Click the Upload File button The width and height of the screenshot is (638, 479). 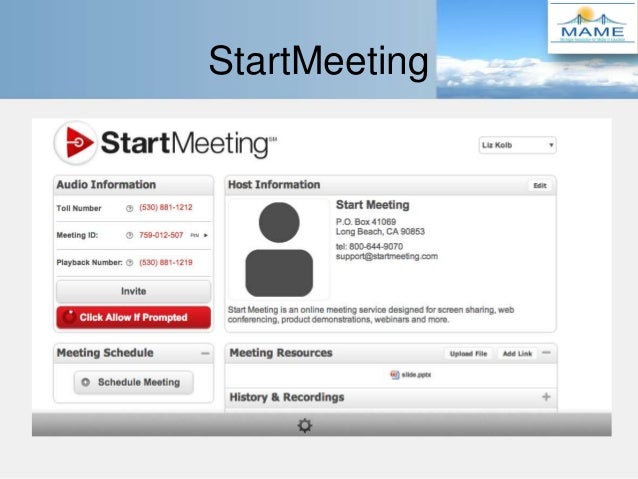click(x=468, y=354)
